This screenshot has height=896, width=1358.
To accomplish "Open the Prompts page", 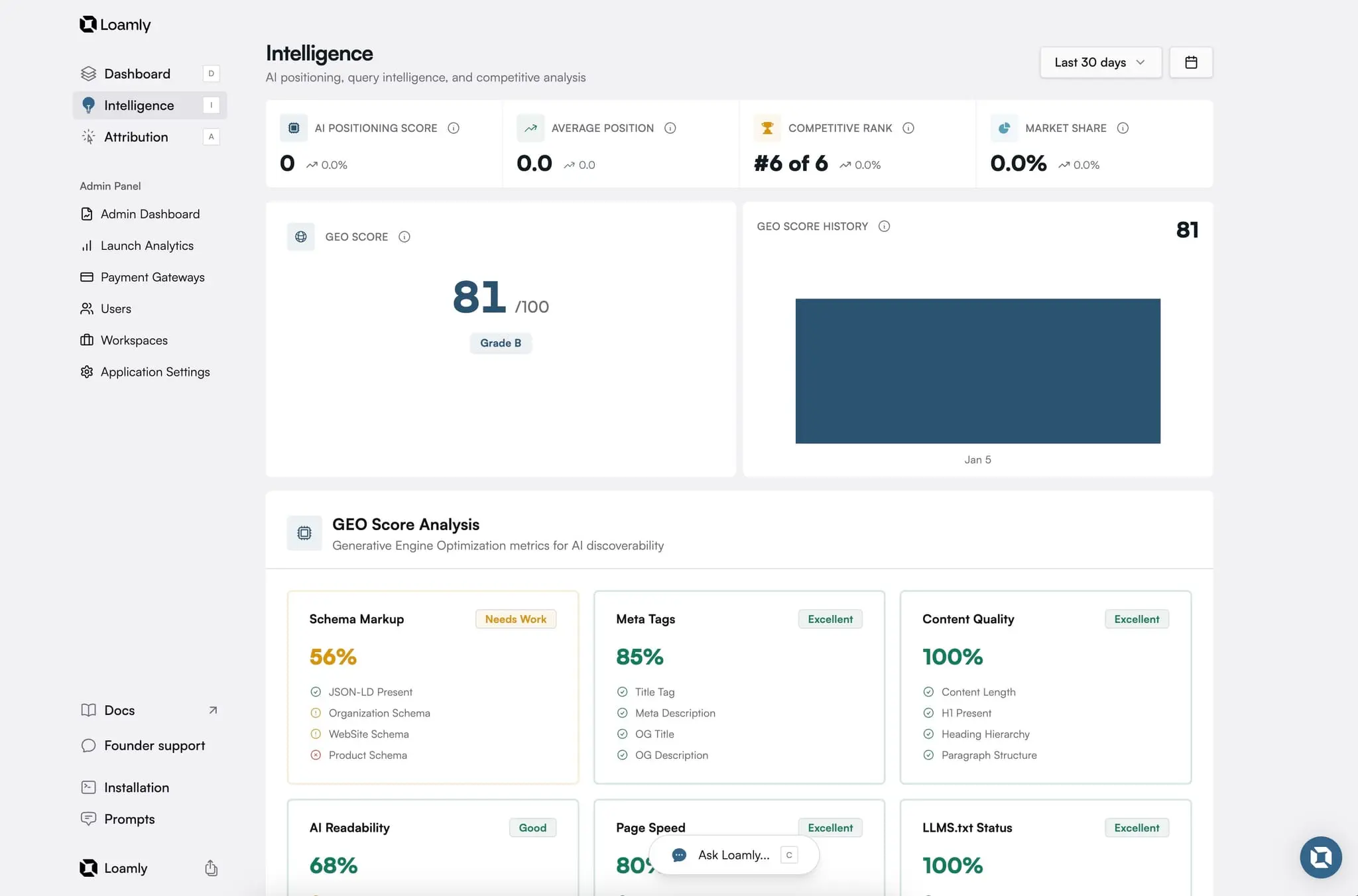I will click(118, 819).
